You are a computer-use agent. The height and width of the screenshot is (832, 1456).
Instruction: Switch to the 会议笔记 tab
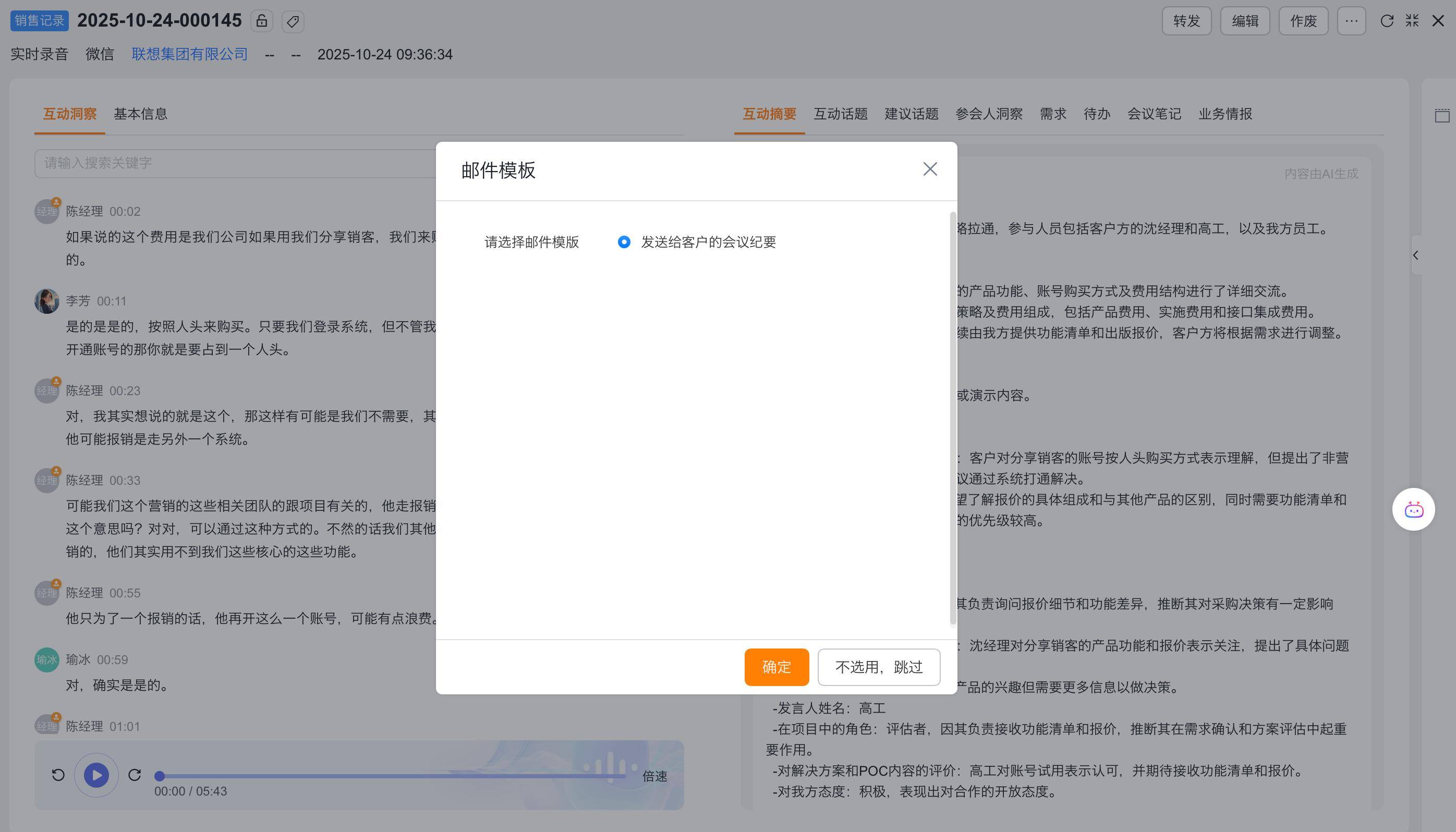(x=1154, y=114)
